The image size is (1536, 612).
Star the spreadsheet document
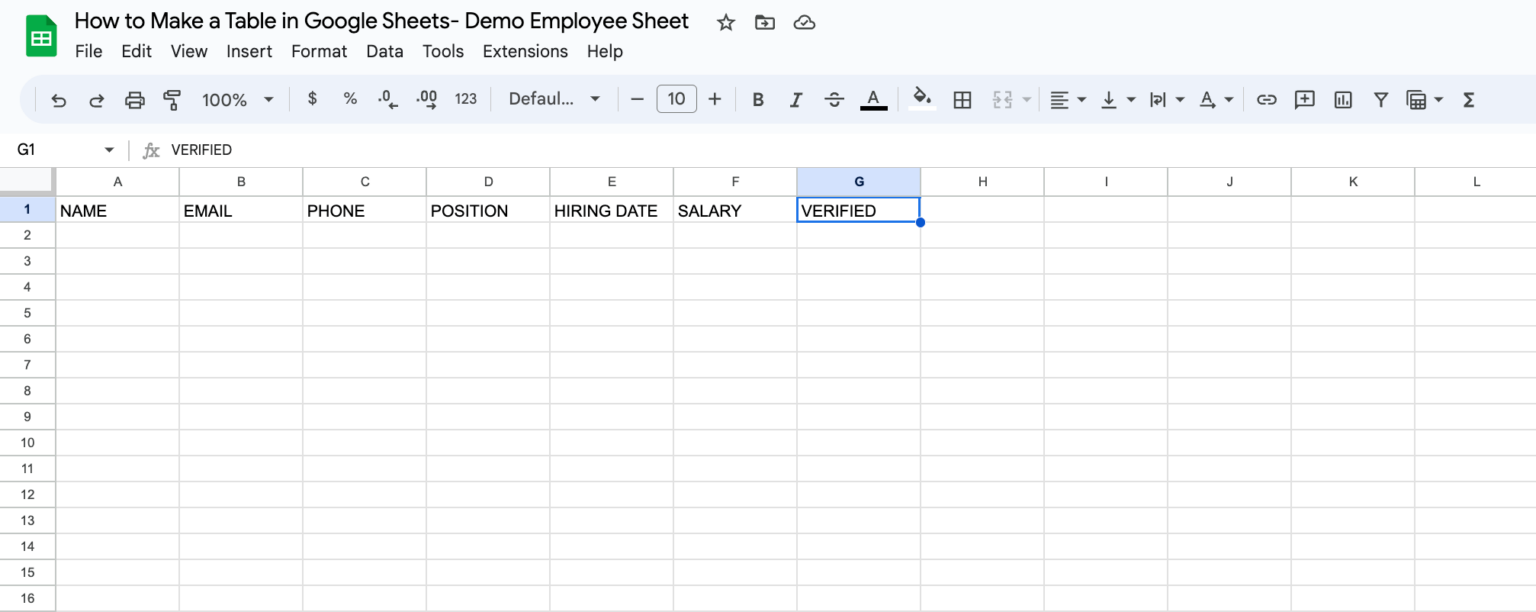click(724, 21)
